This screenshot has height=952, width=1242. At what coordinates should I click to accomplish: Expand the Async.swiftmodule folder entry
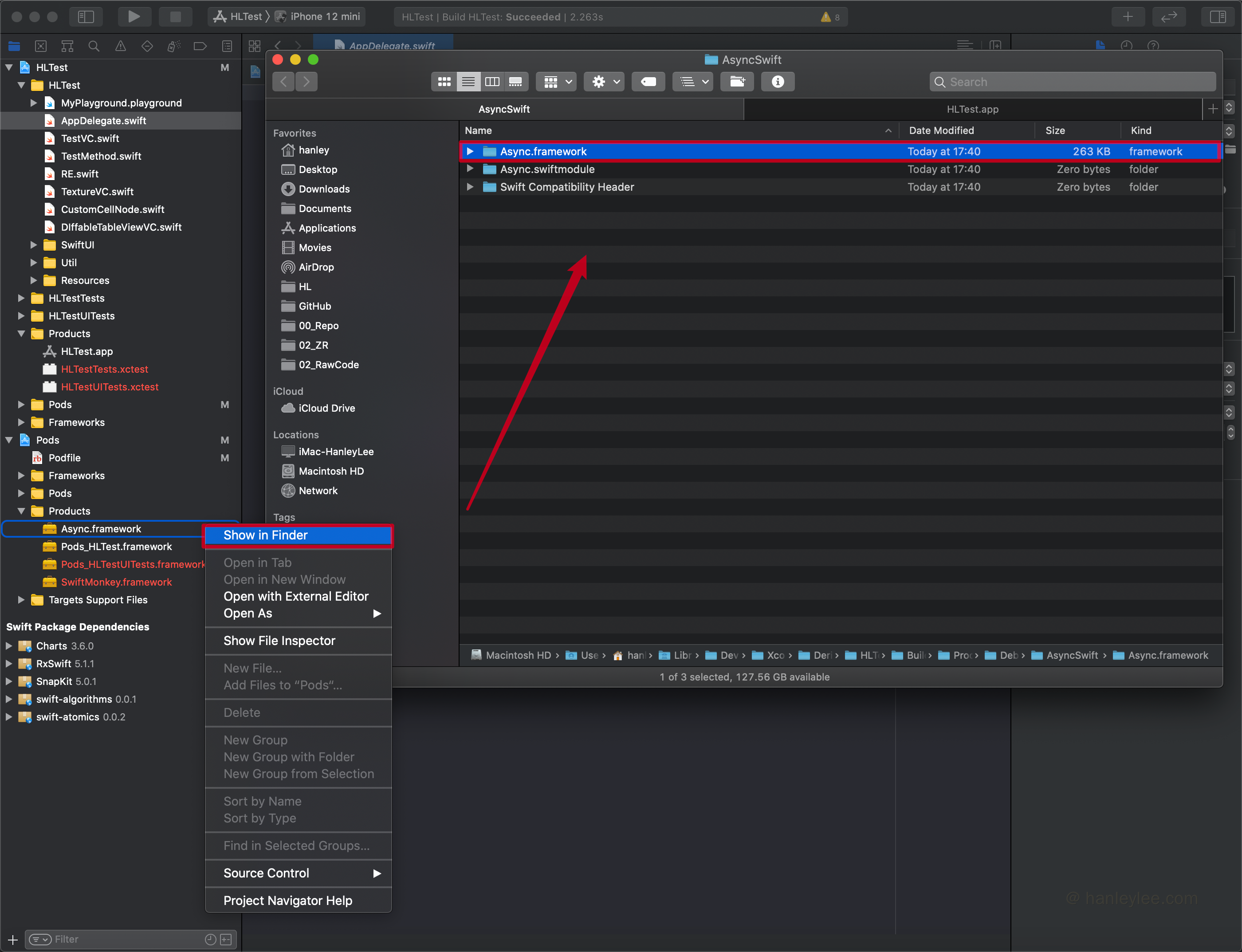tap(471, 170)
